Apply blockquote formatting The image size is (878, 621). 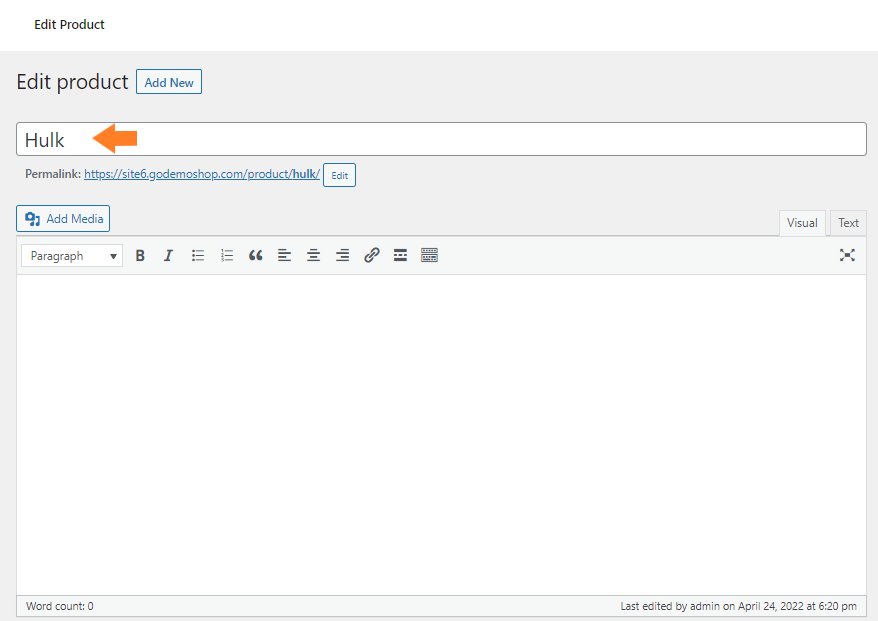256,255
